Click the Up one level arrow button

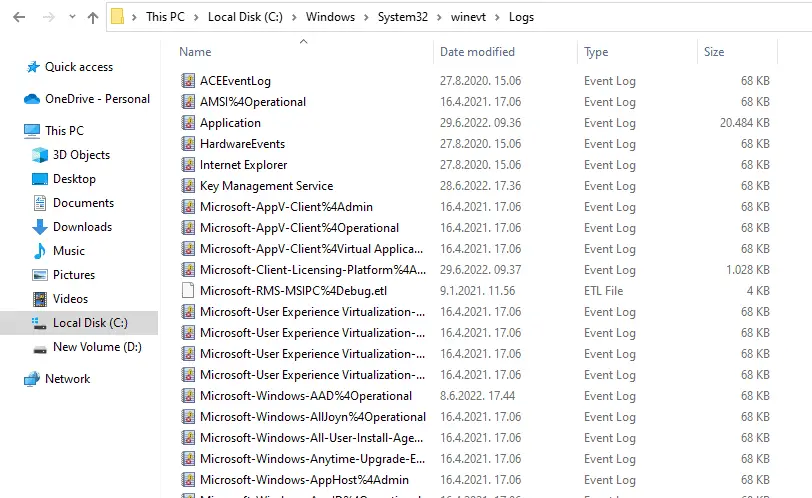click(x=93, y=17)
